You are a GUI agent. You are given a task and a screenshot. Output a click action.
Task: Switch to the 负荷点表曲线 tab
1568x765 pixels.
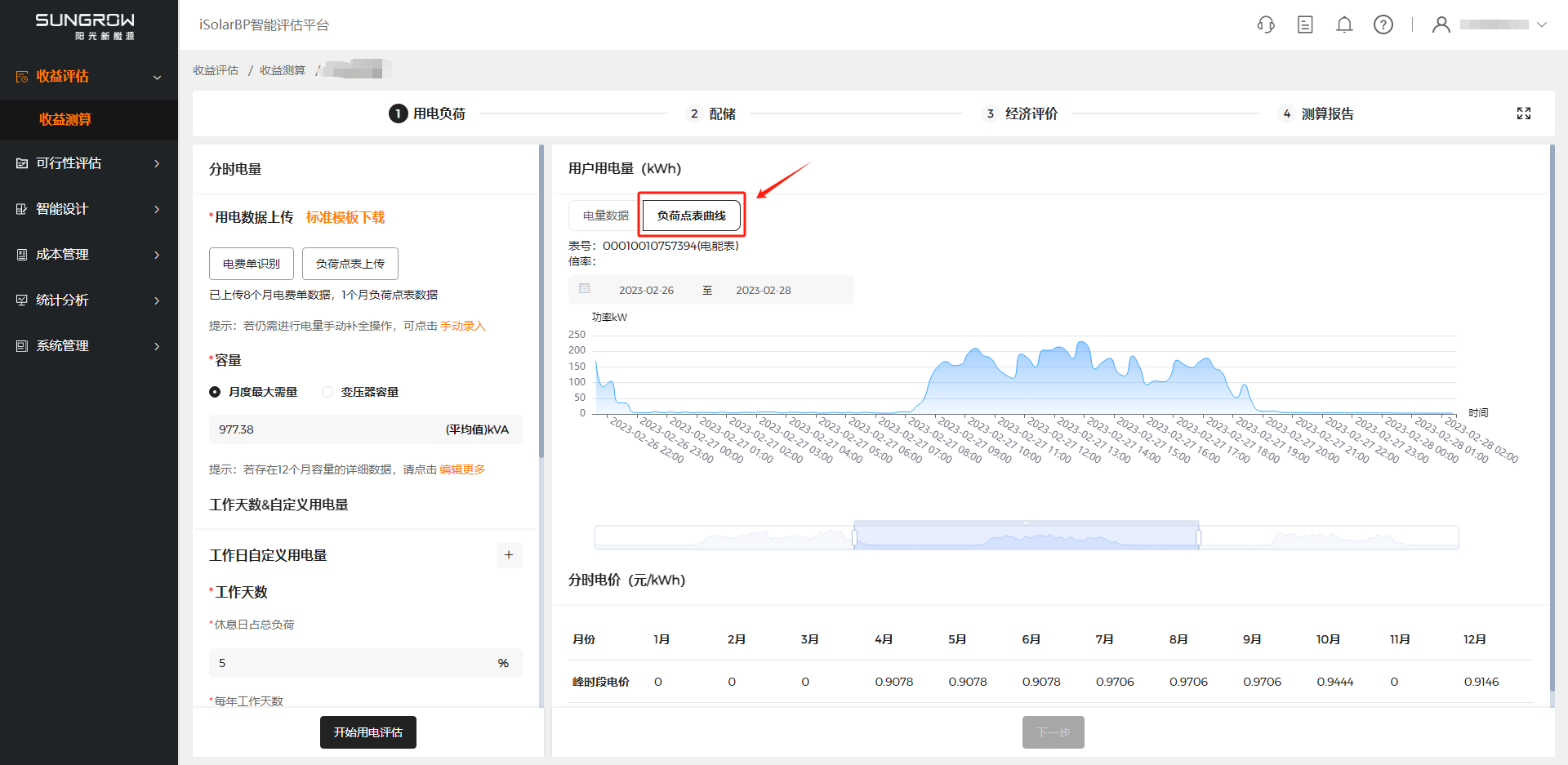(692, 216)
